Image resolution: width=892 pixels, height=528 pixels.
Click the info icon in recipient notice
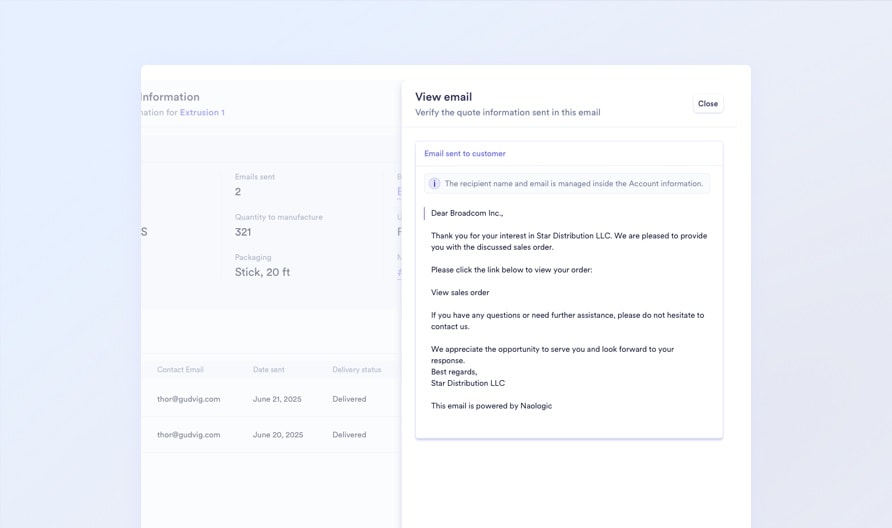point(434,183)
